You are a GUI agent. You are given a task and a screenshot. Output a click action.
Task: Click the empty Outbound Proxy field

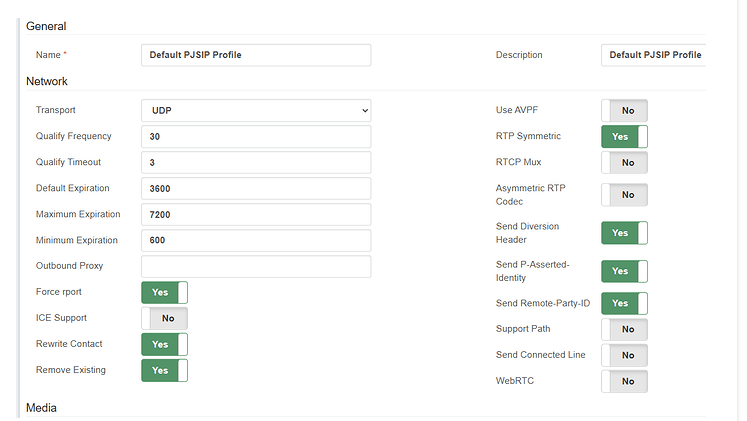tap(256, 267)
